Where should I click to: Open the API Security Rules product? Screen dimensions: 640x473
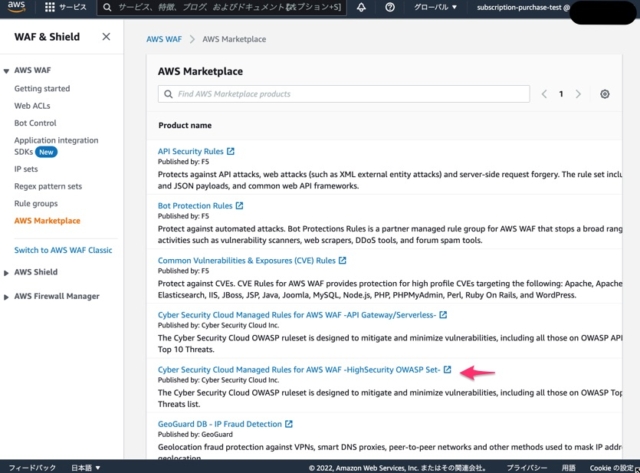click(191, 151)
